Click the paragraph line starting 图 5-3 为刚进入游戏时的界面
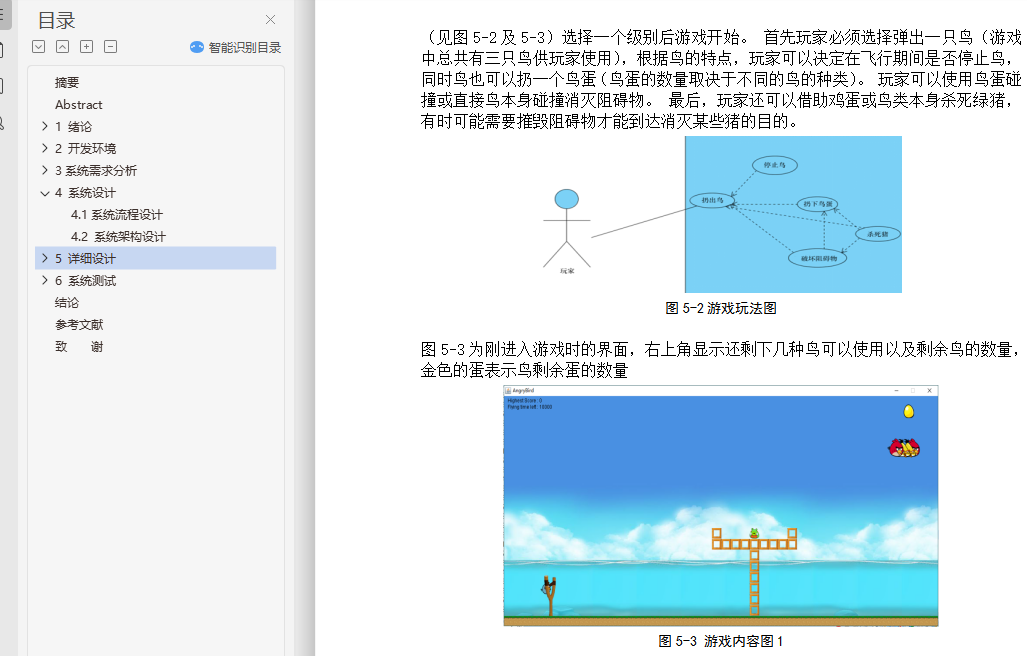 (x=720, y=350)
